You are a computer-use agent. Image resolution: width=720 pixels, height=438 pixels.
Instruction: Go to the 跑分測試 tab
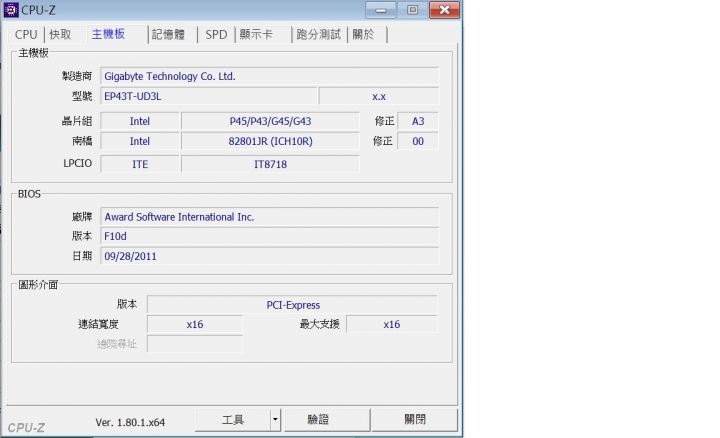[319, 34]
